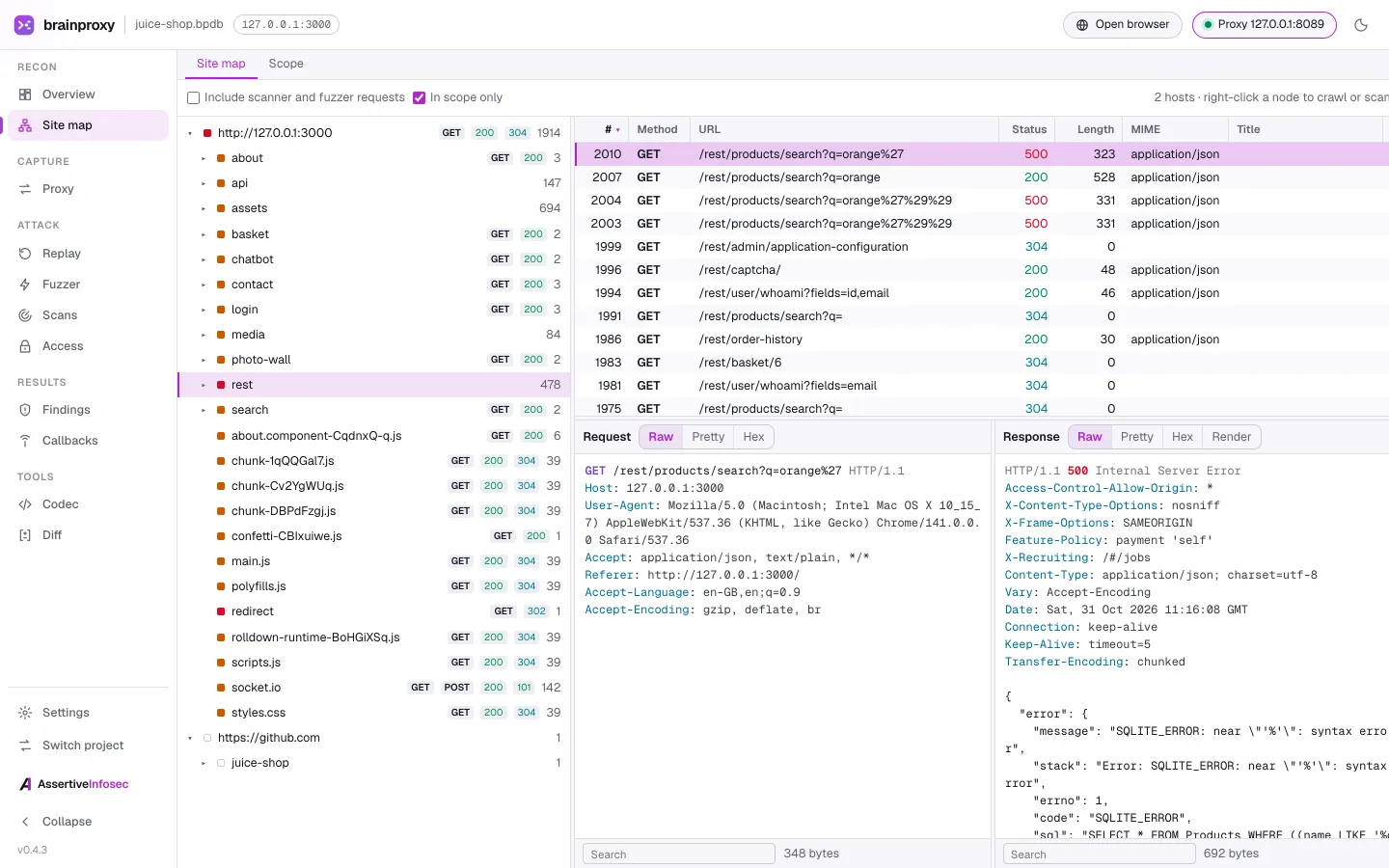This screenshot has width=1389, height=868.
Task: Enable Include scanner and fuzzer requests checkbox
Action: coord(193,97)
